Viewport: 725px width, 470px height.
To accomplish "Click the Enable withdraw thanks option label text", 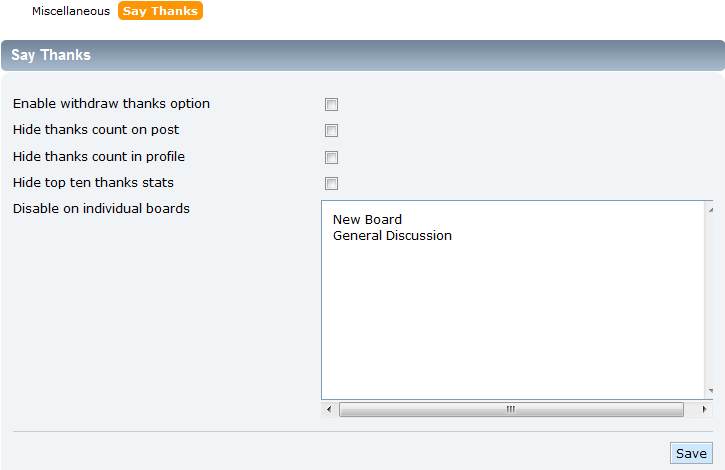I will tap(111, 104).
